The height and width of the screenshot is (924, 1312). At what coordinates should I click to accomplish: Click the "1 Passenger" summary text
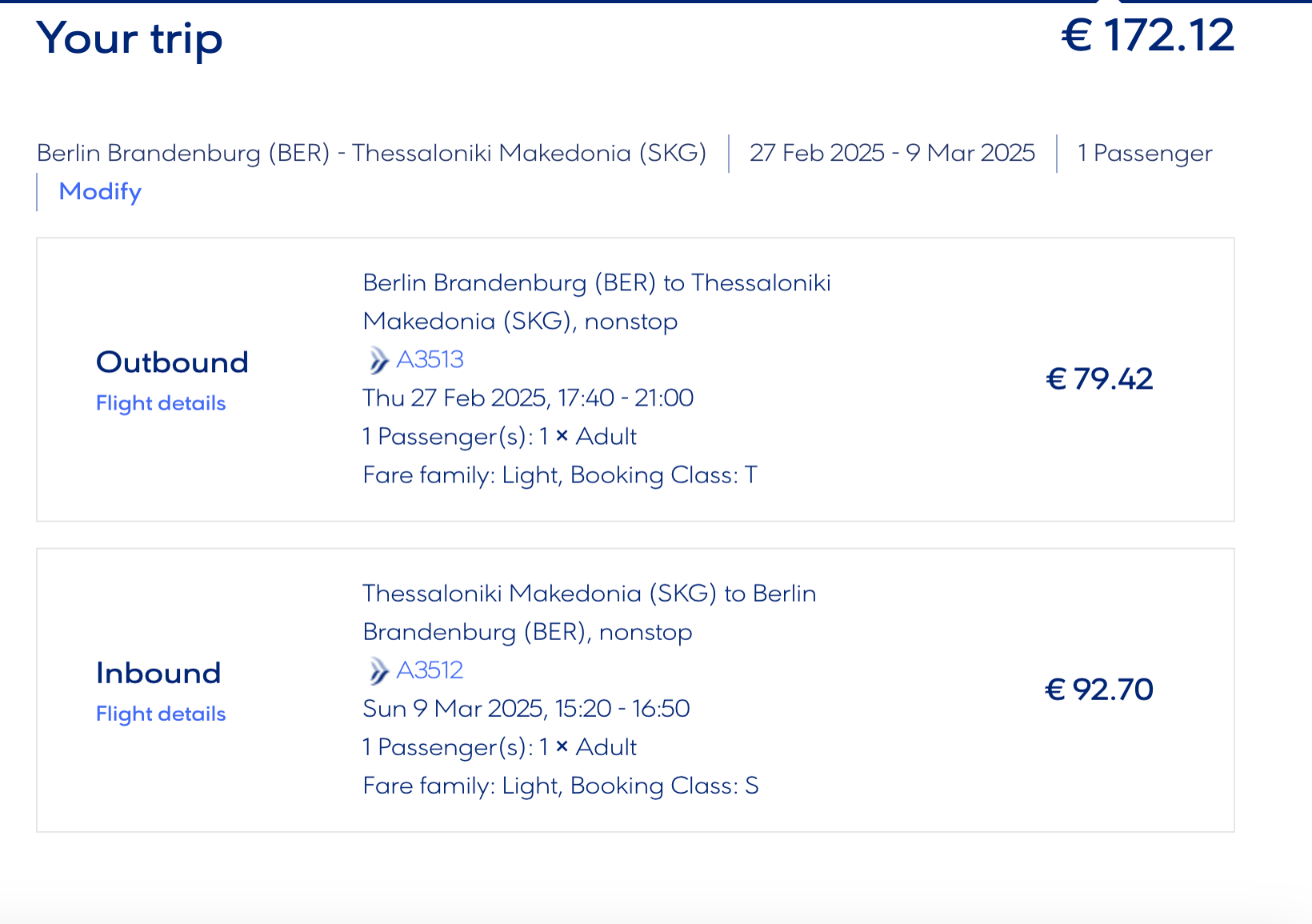tap(1145, 153)
